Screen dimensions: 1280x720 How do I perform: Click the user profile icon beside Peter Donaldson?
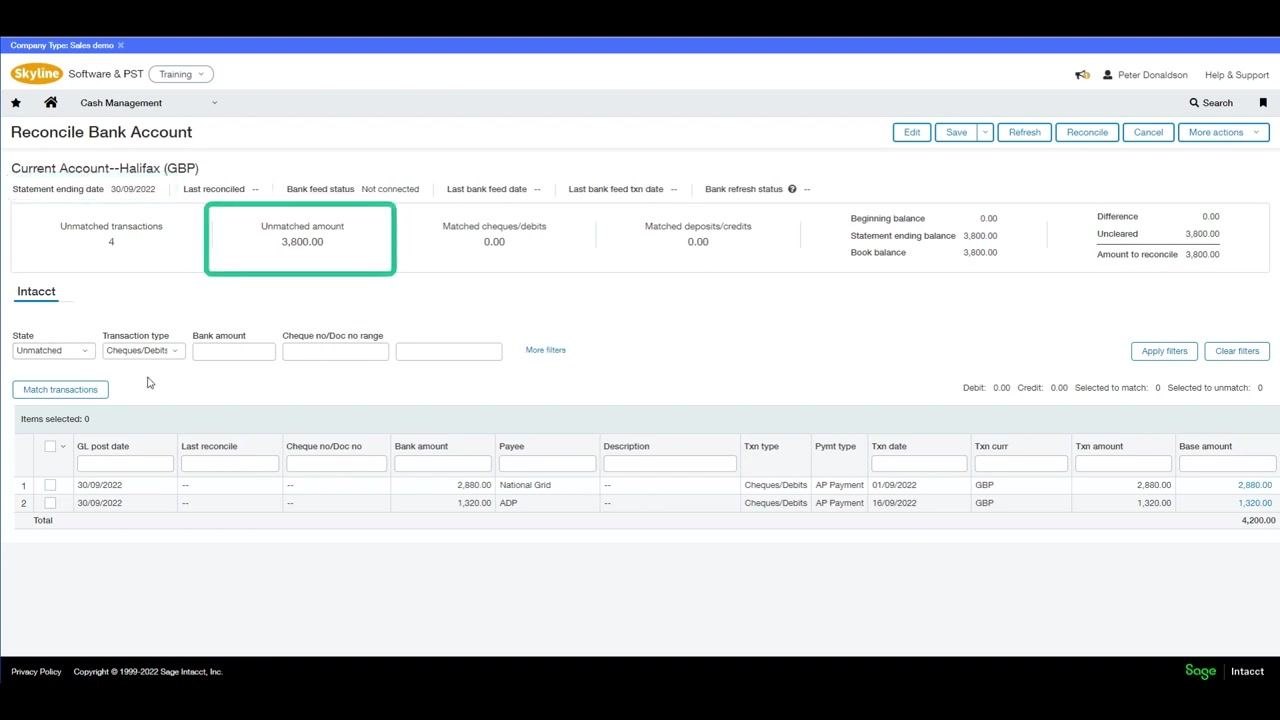click(x=1107, y=75)
